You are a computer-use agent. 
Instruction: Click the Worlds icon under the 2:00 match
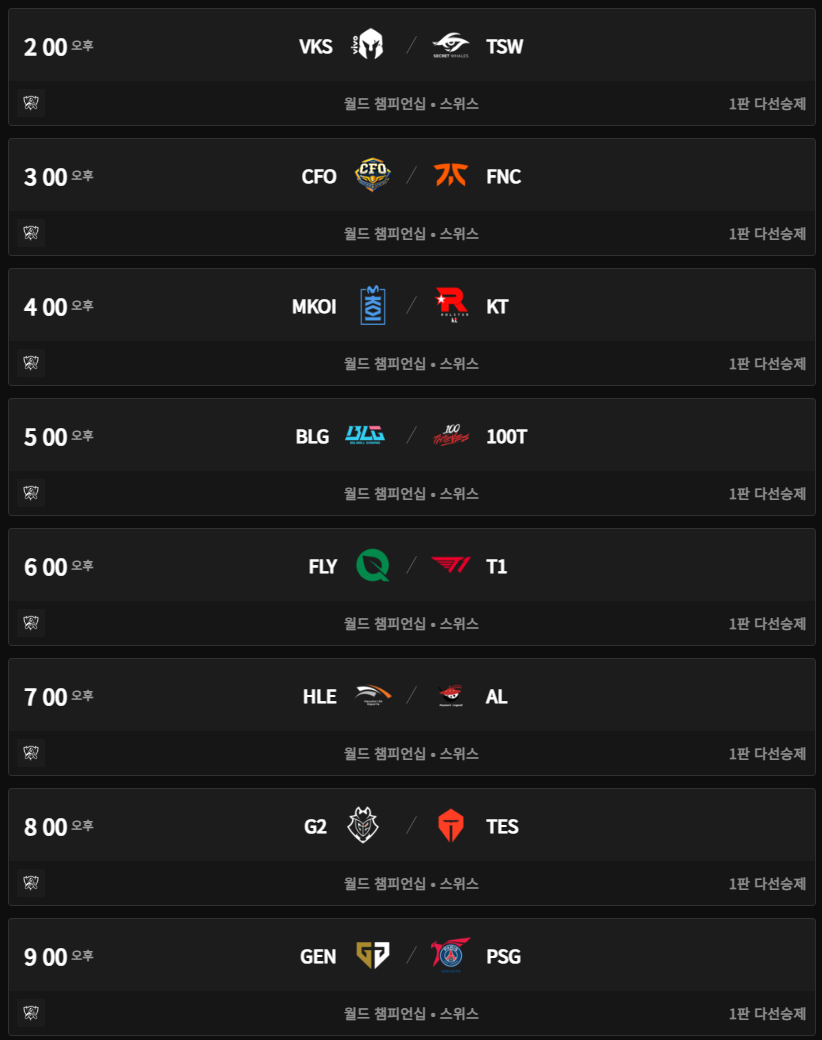(x=31, y=103)
